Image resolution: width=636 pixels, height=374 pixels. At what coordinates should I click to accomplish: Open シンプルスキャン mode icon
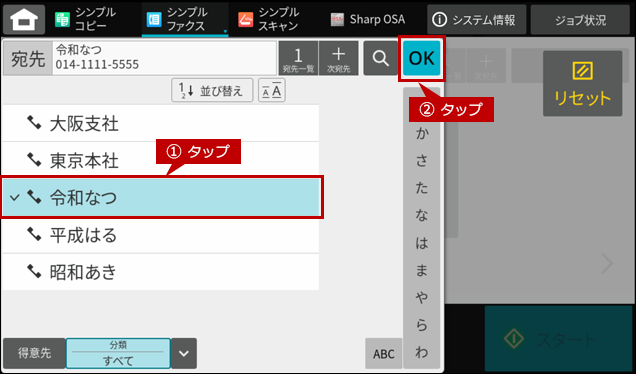tap(246, 19)
